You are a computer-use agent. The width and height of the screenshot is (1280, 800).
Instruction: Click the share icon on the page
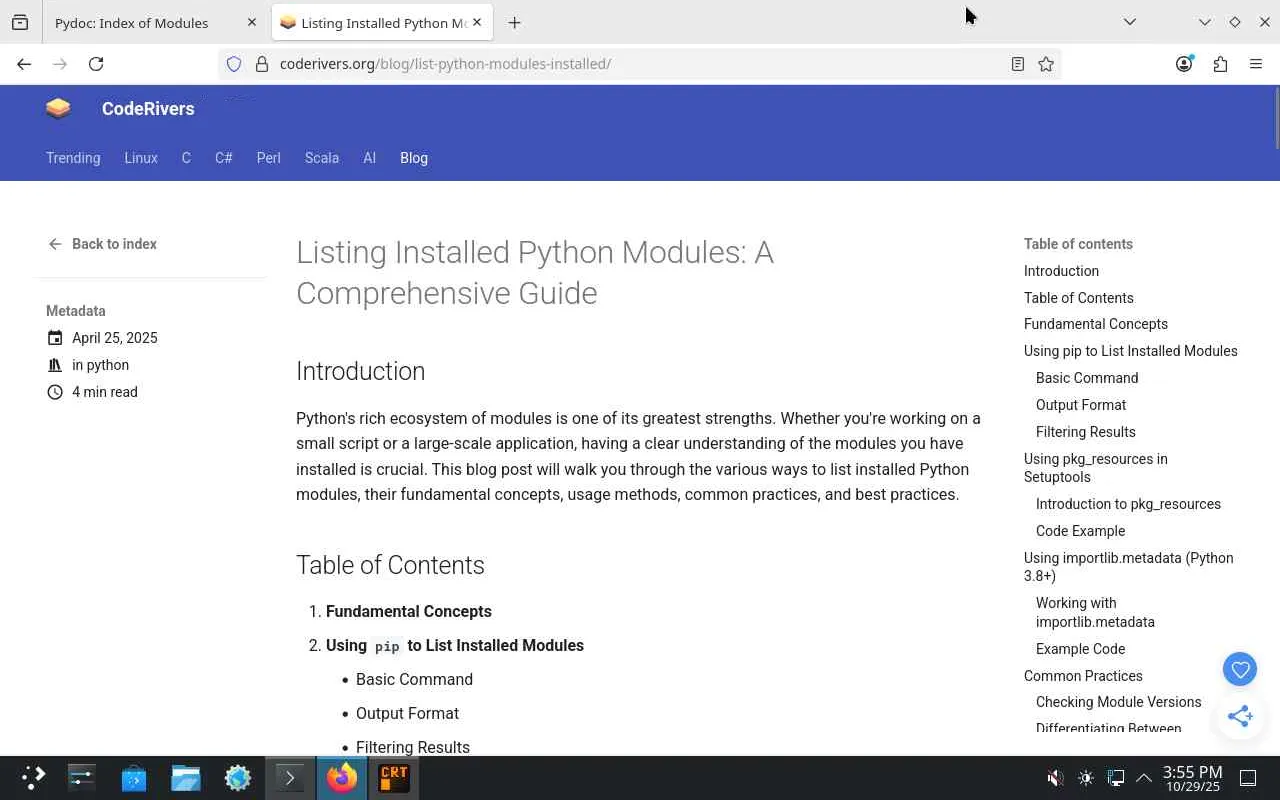(1240, 715)
